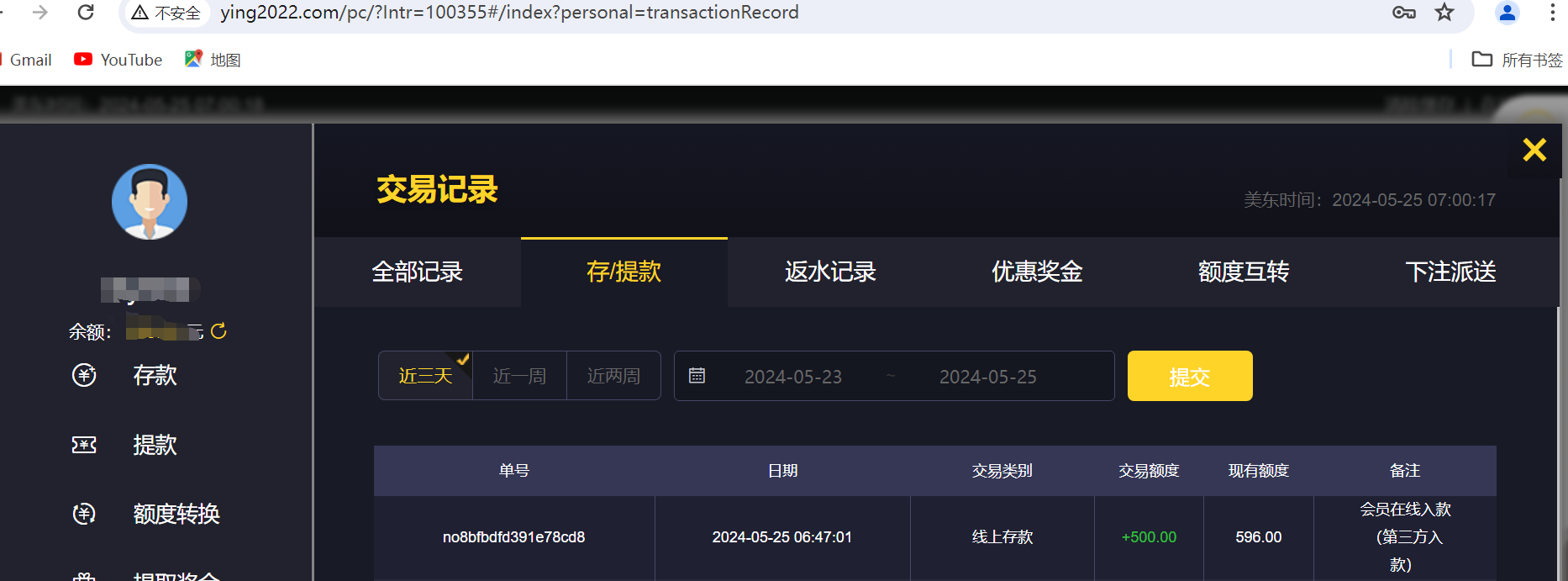Click order number no8bfbdfd391e78cd8
Screen dimensions: 1568x581
[x=514, y=537]
